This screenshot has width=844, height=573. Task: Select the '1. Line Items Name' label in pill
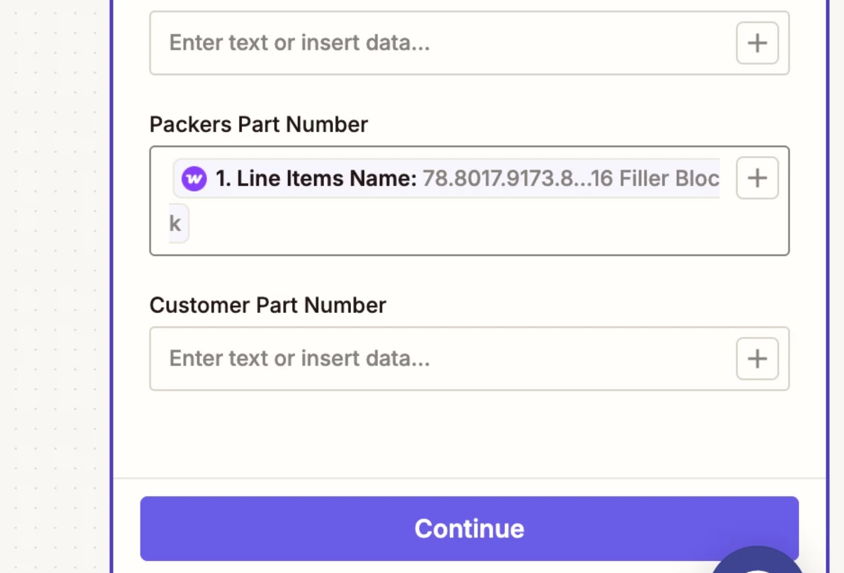[x=316, y=179]
